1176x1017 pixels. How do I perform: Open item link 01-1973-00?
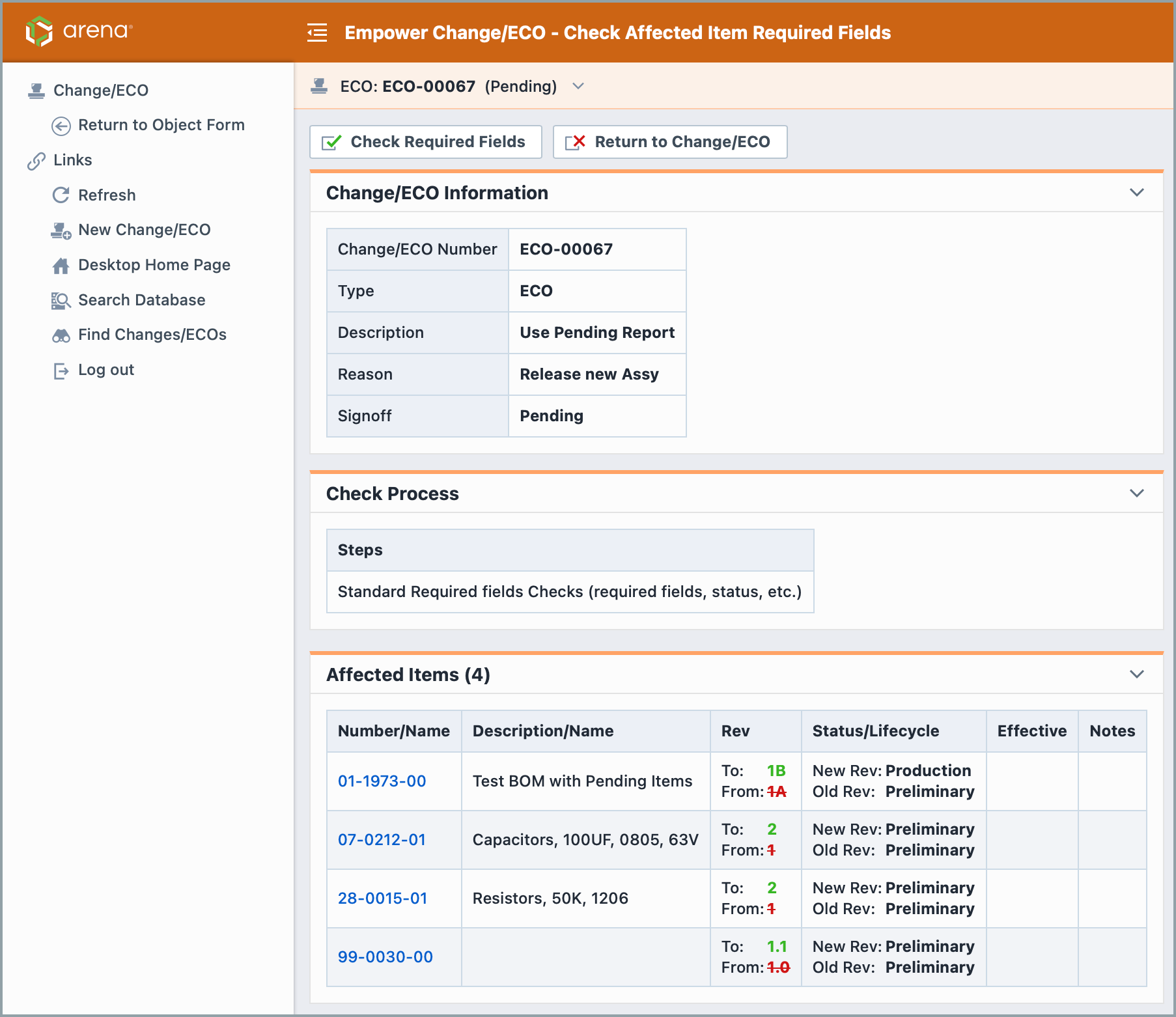pyautogui.click(x=382, y=781)
